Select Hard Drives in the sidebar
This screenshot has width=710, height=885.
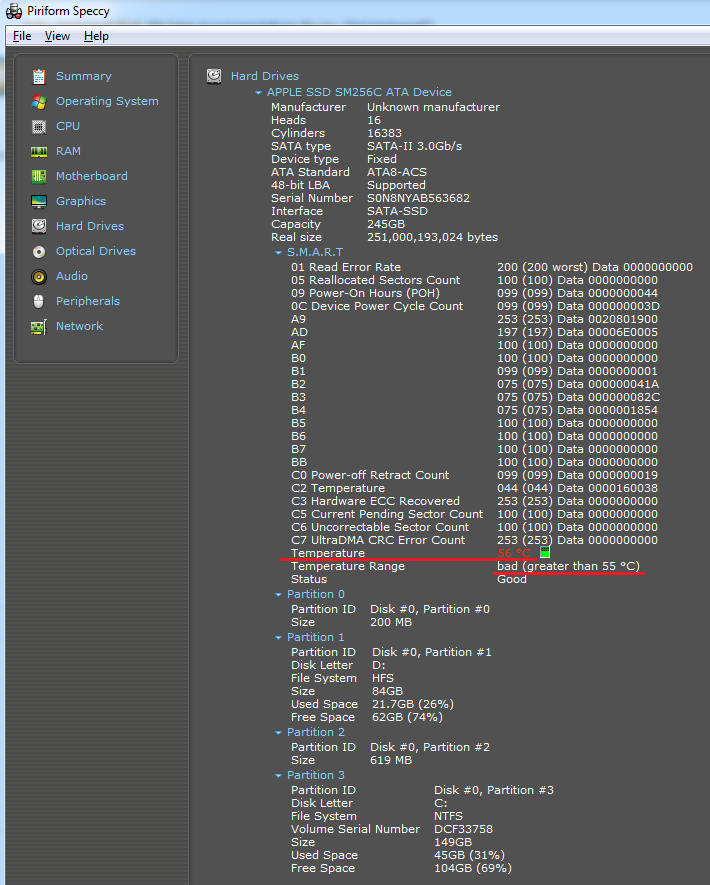point(90,226)
